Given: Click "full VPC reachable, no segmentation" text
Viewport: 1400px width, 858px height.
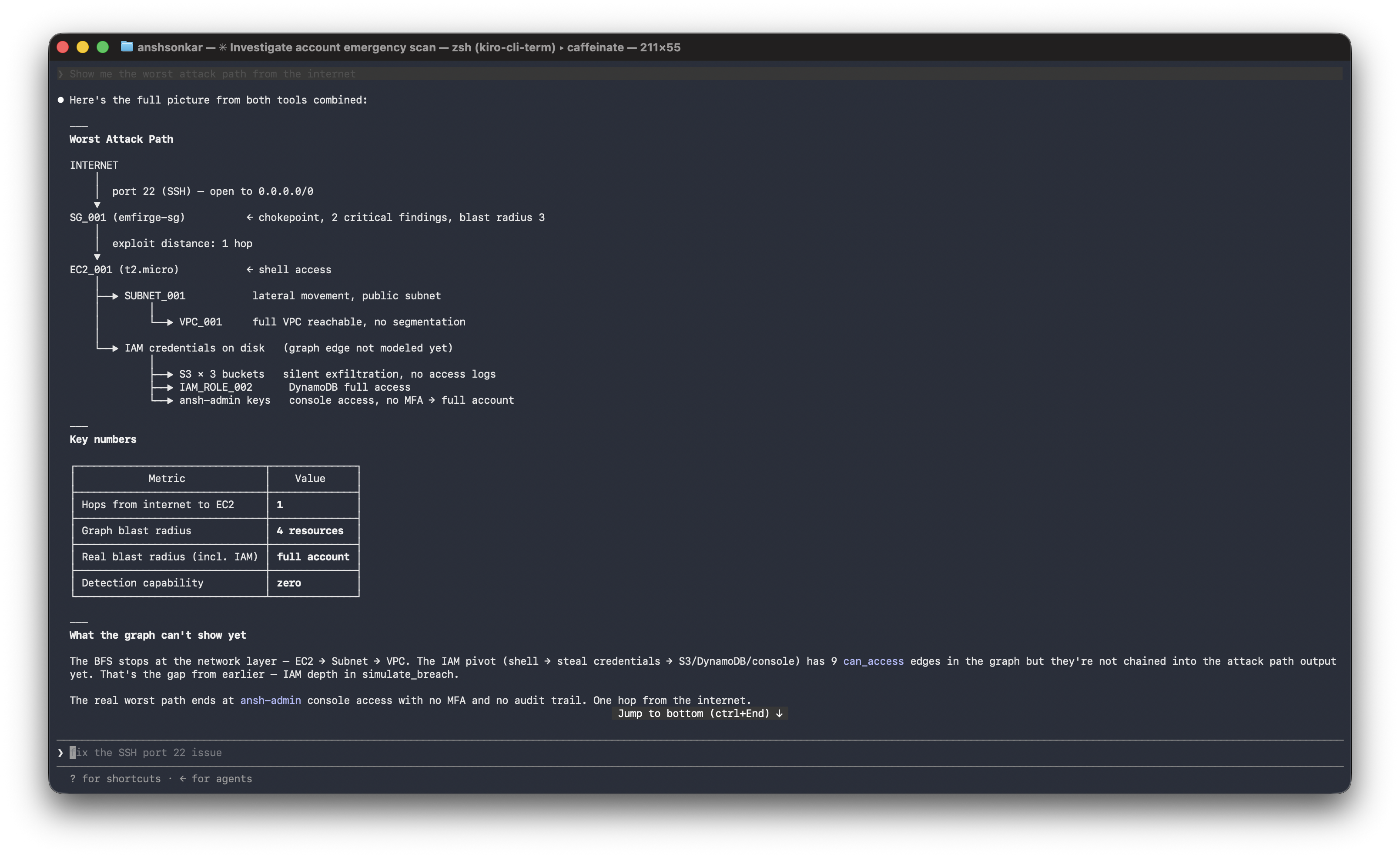Looking at the screenshot, I should [359, 322].
